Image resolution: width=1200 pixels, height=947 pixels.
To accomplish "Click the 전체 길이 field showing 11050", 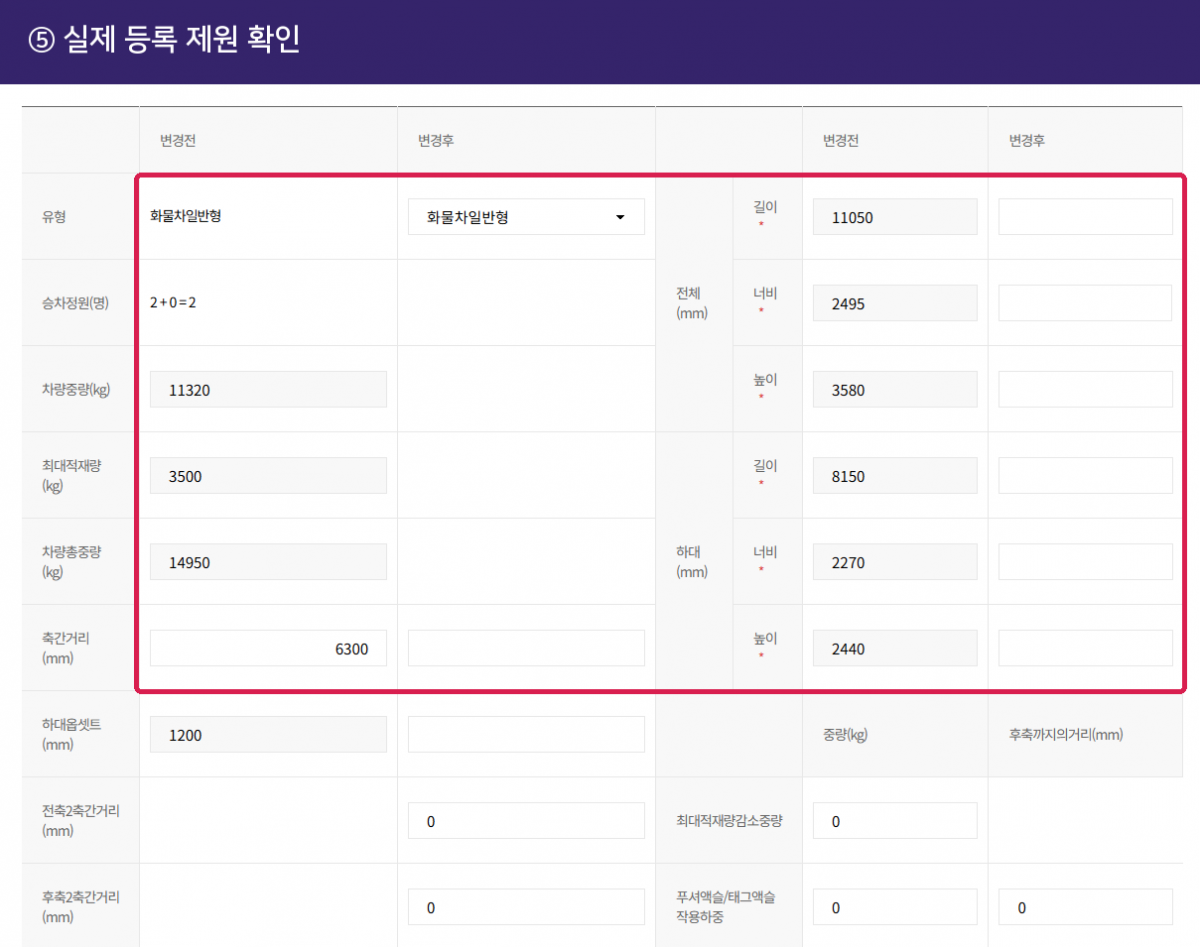I will (895, 217).
